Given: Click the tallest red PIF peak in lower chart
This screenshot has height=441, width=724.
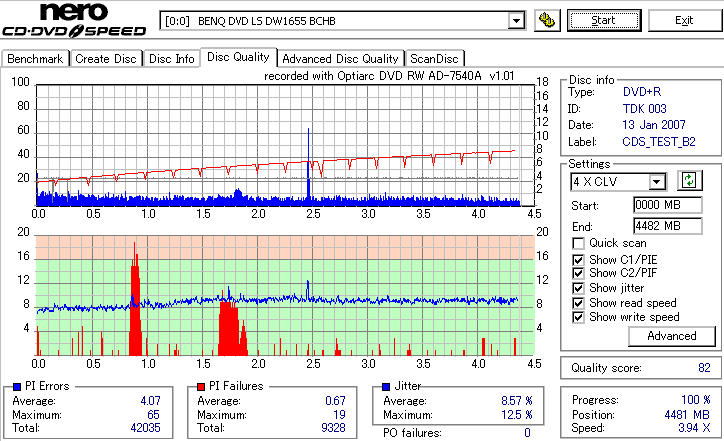Looking at the screenshot, I should (x=135, y=300).
